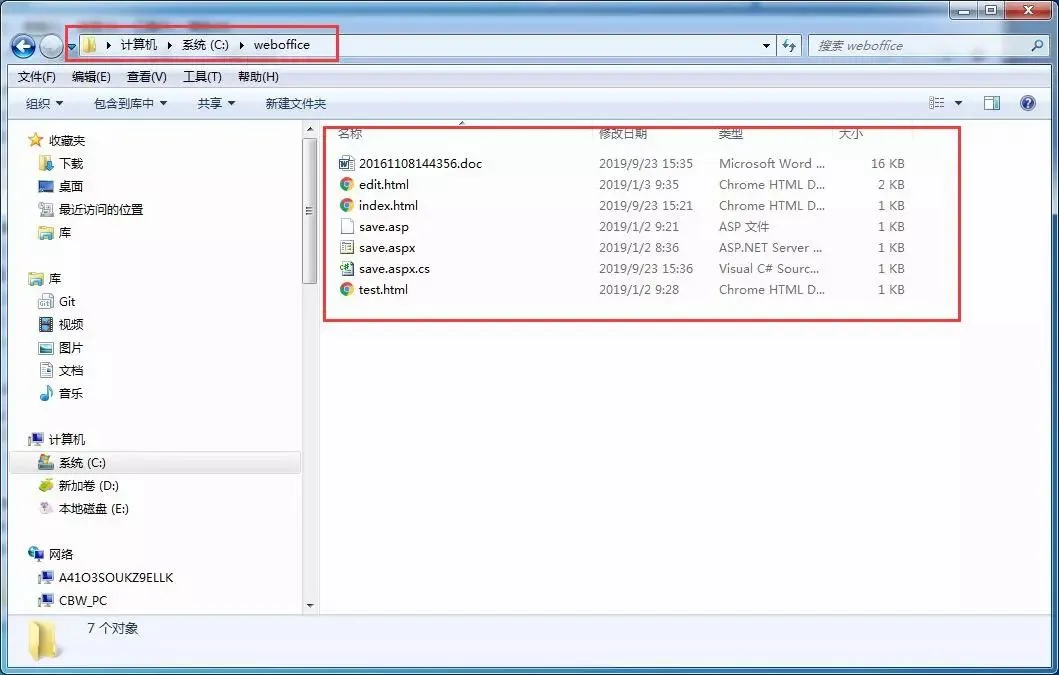Click the star icon next to 收藏夹
Image resolution: width=1059 pixels, height=675 pixels.
(x=35, y=140)
